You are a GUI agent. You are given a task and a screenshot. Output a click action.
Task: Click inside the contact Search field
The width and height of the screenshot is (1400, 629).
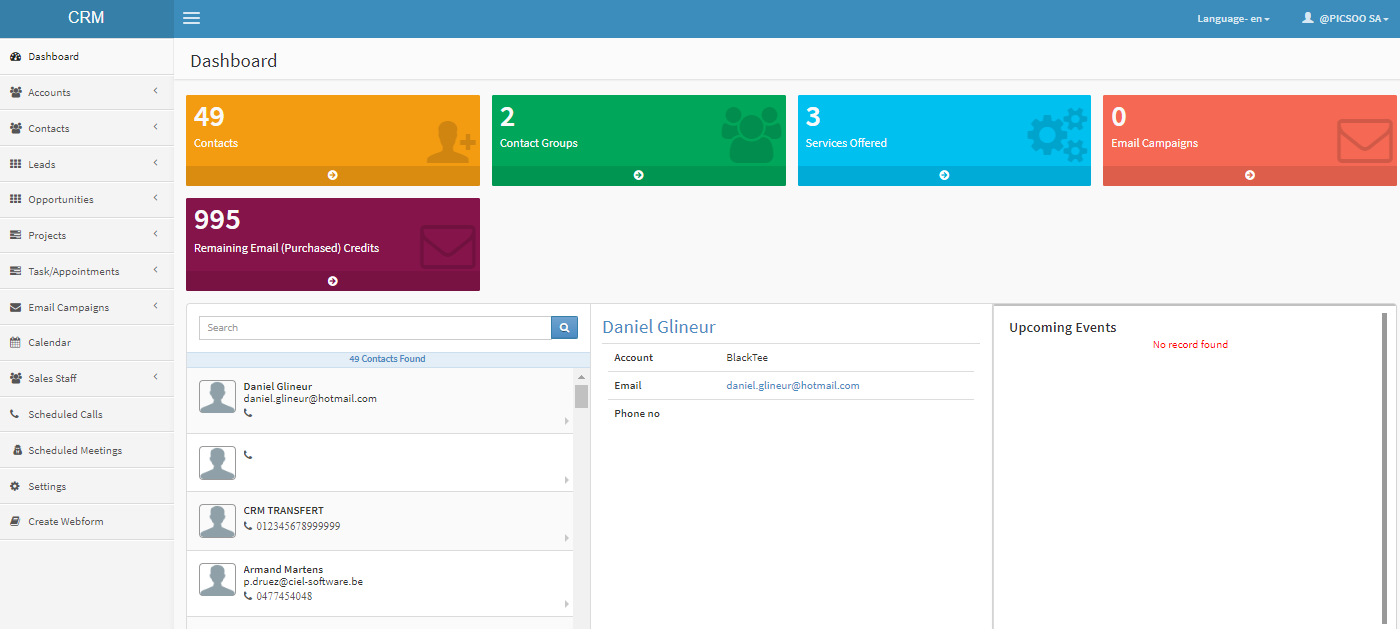pos(375,327)
